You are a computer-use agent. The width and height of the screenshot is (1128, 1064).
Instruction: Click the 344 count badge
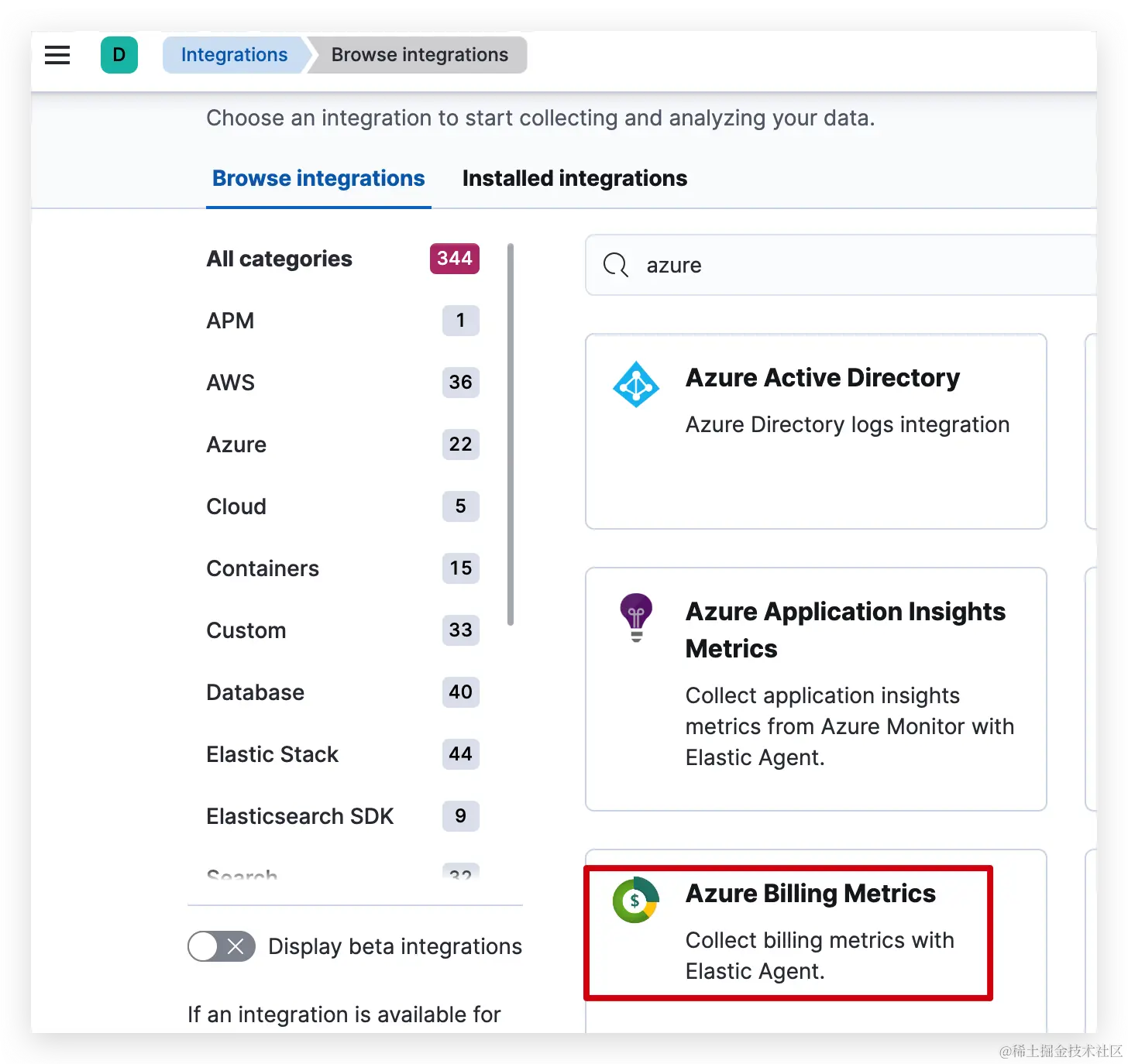click(x=455, y=259)
